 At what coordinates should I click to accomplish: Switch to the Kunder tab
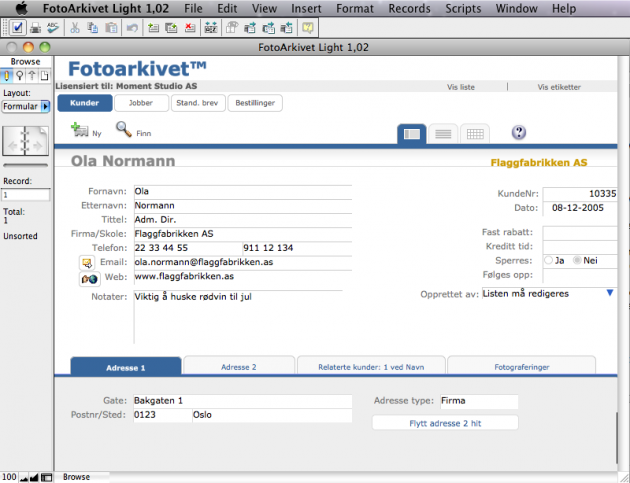click(85, 103)
